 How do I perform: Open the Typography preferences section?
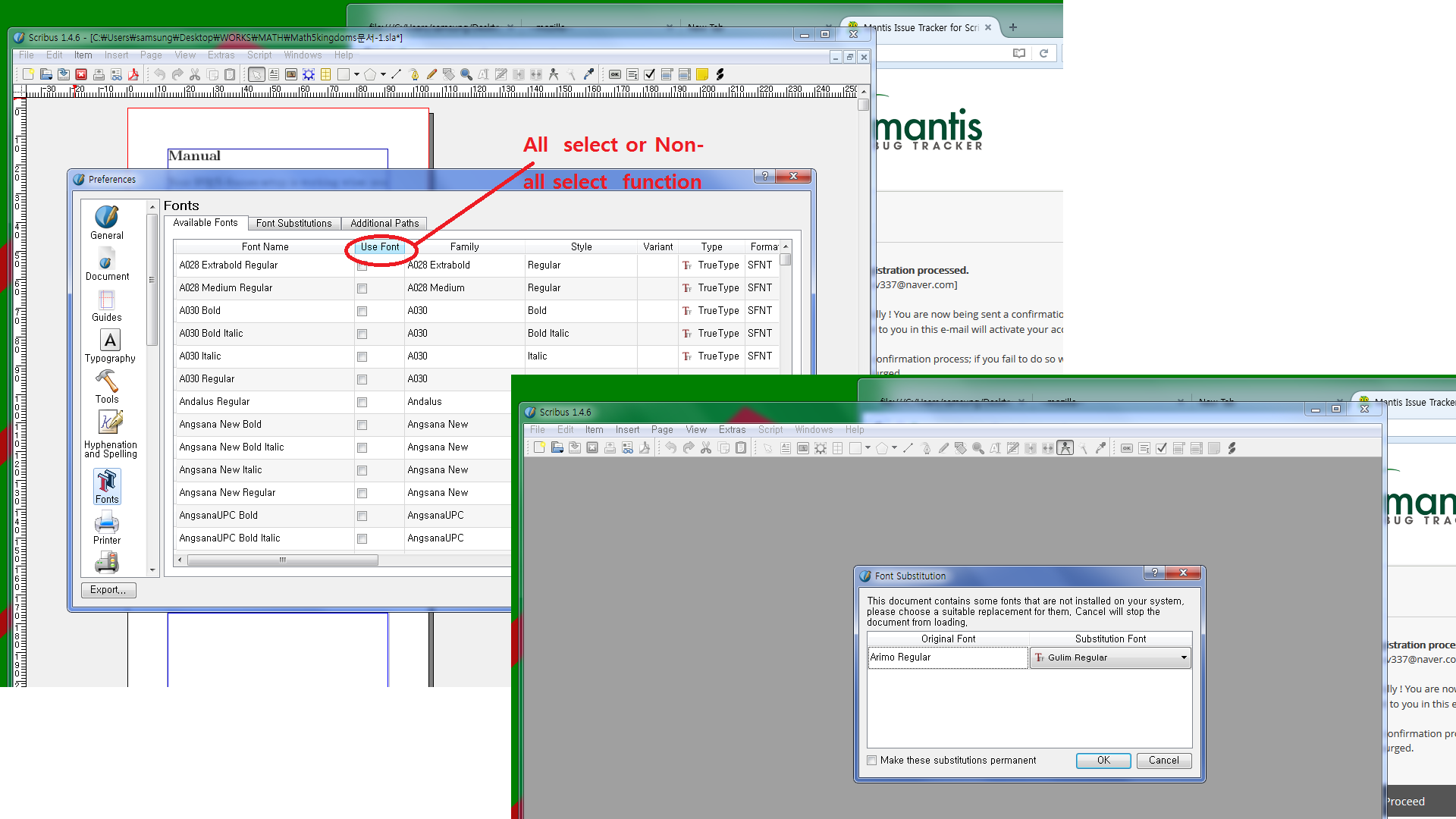pos(110,347)
